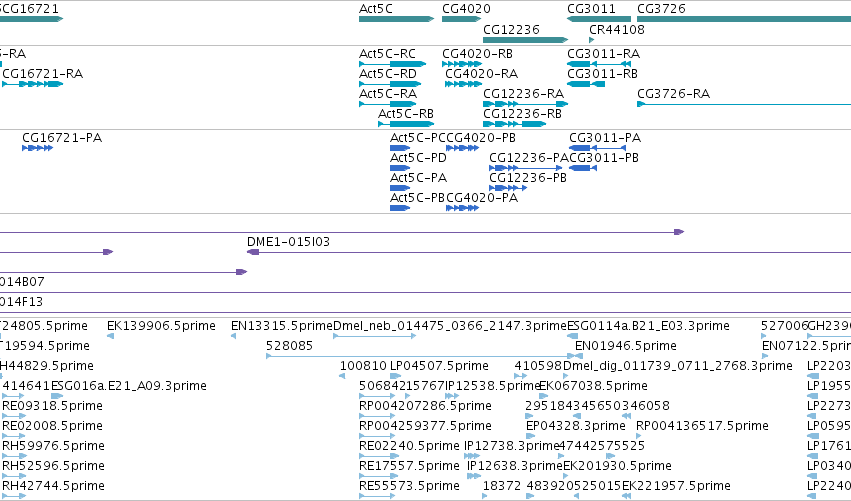Click EST RE17557.5prime
Screen dimensions: 851x501
click(x=409, y=466)
